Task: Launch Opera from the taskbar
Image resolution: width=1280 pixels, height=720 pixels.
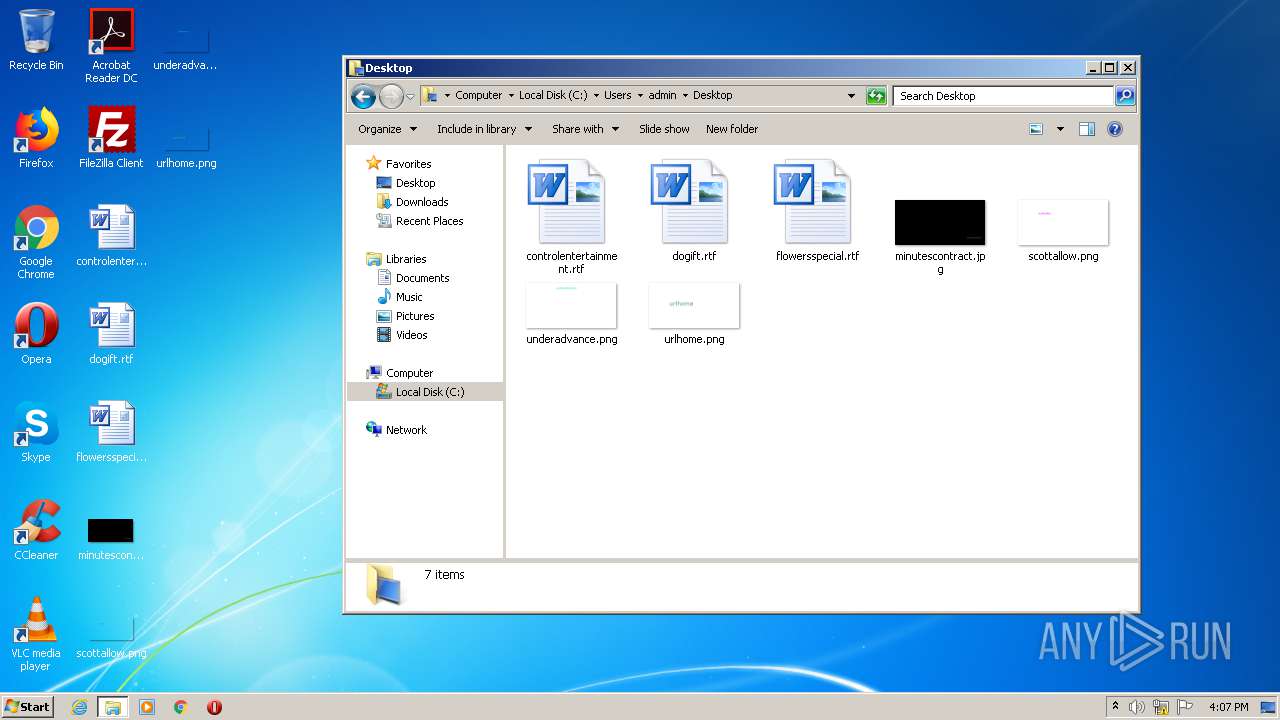Action: [x=214, y=707]
